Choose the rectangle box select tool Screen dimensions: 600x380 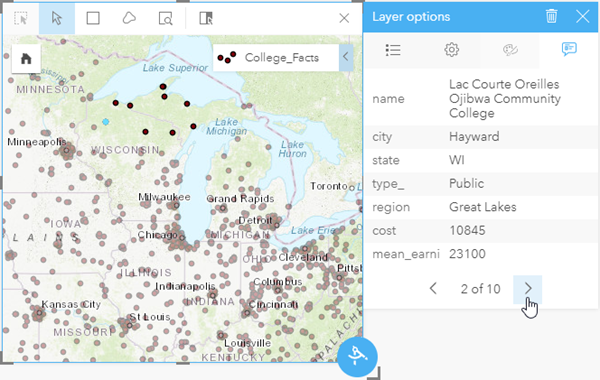[x=93, y=18]
